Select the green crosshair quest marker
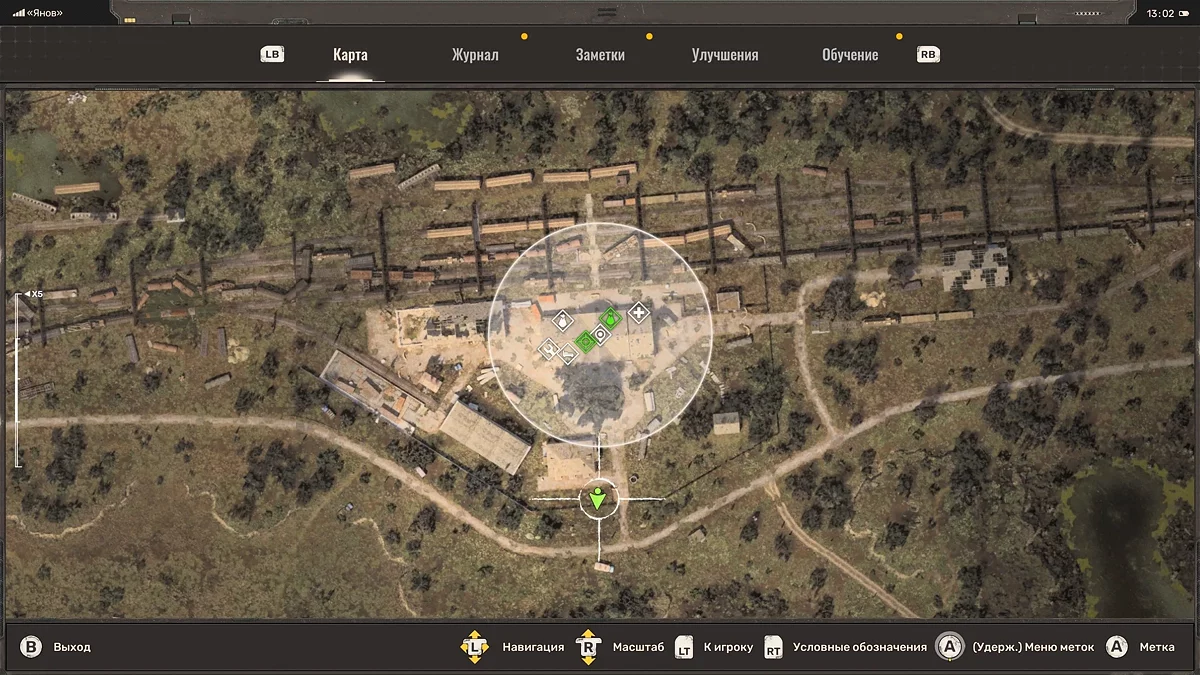1200x675 pixels. coord(585,340)
